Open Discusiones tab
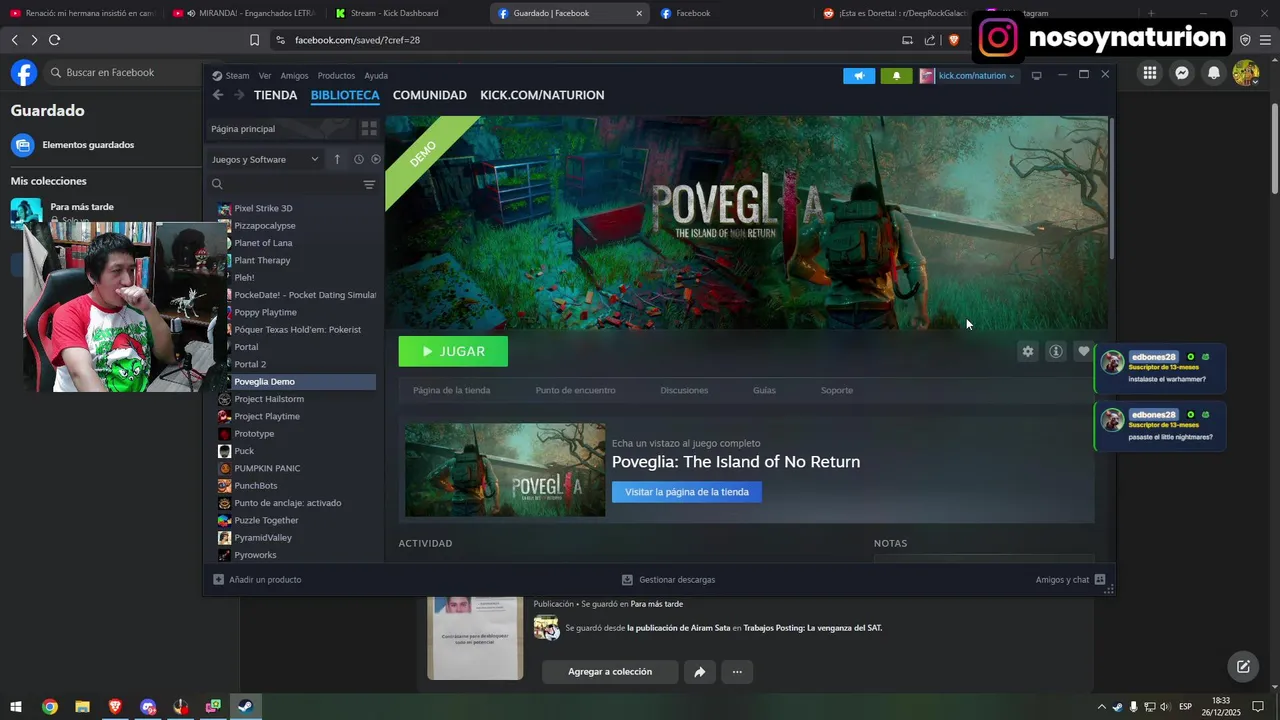This screenshot has height=720, width=1280. (684, 390)
